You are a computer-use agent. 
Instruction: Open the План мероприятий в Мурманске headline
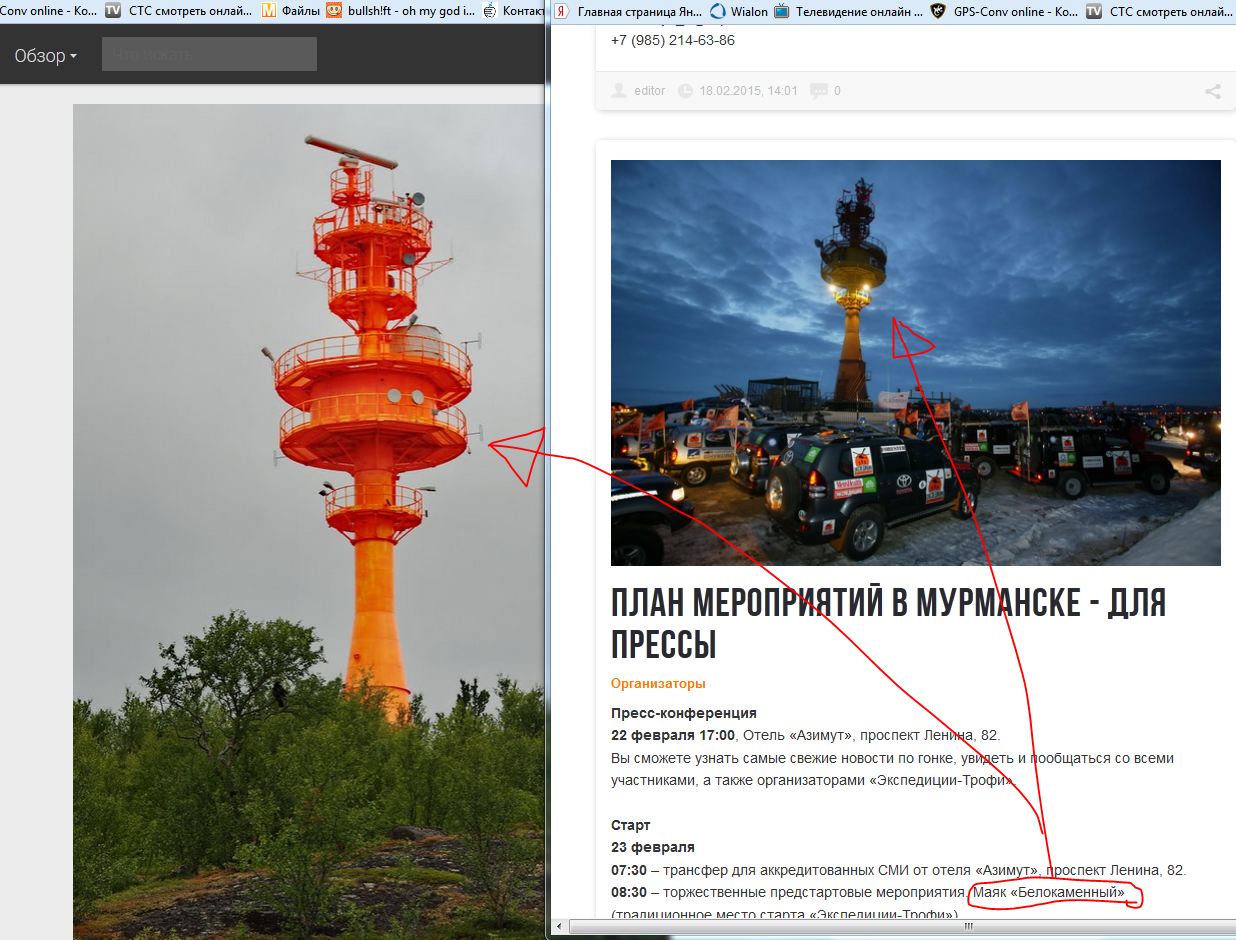point(888,623)
